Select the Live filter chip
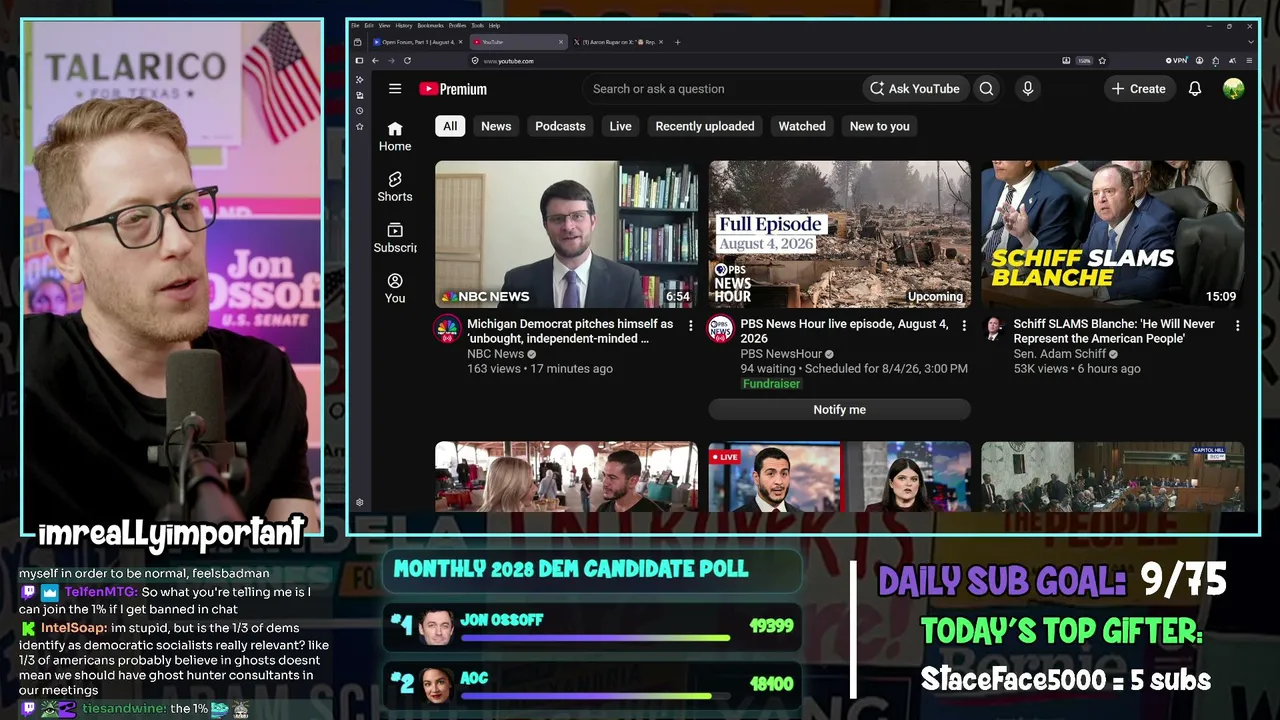 621,126
